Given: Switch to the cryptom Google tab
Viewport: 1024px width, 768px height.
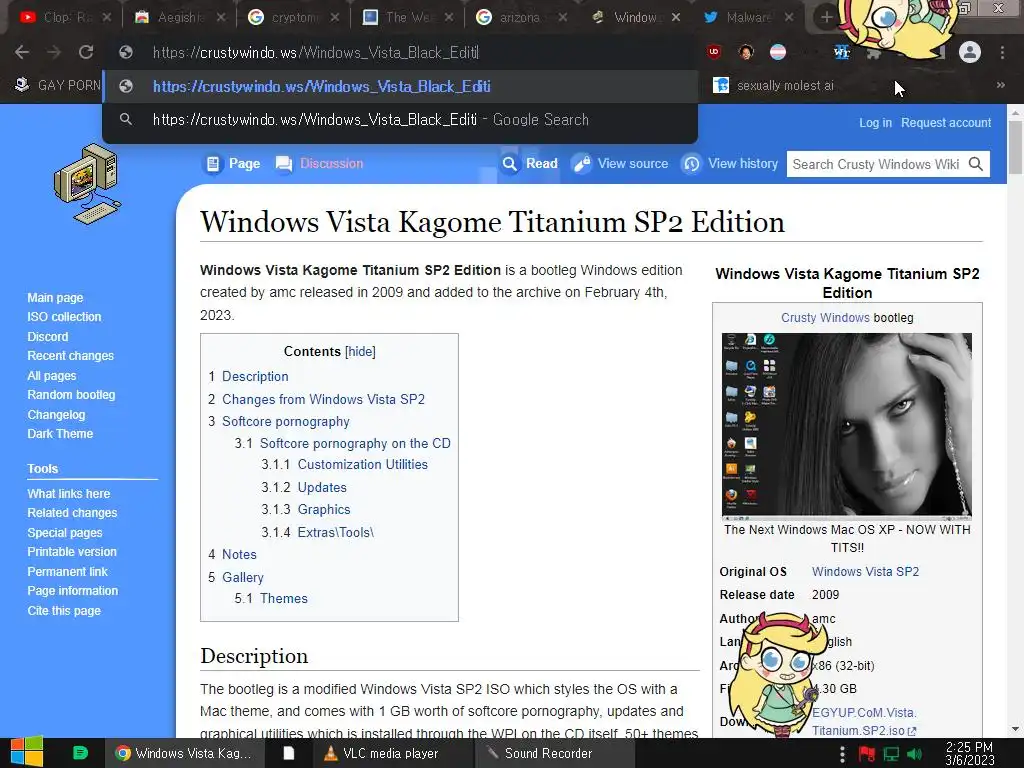Looking at the screenshot, I should (293, 17).
